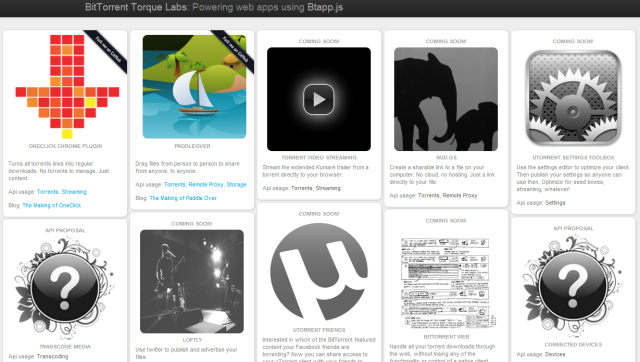Click the Coming Soon label above BitTorrent Web sketch

446,221
